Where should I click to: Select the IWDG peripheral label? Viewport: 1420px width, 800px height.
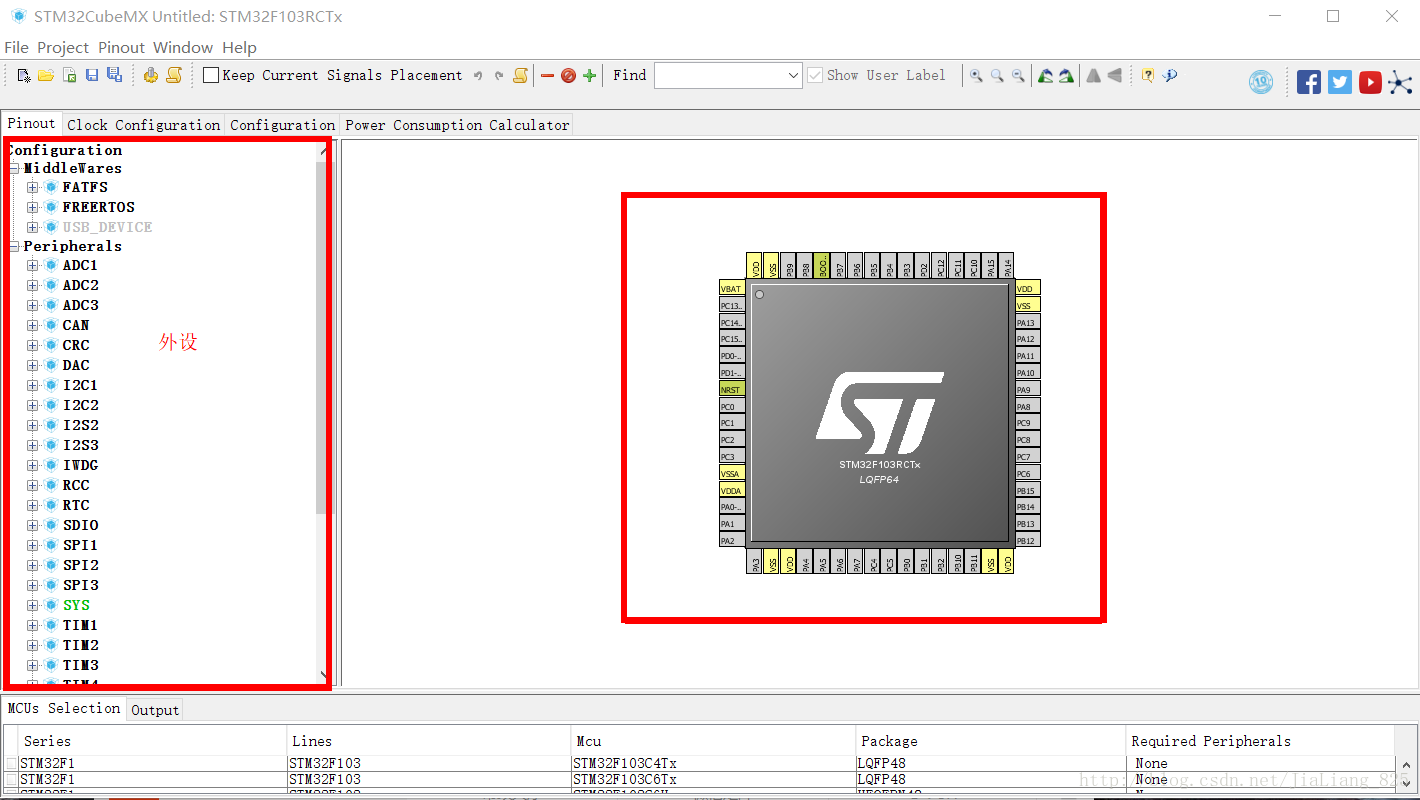[80, 465]
